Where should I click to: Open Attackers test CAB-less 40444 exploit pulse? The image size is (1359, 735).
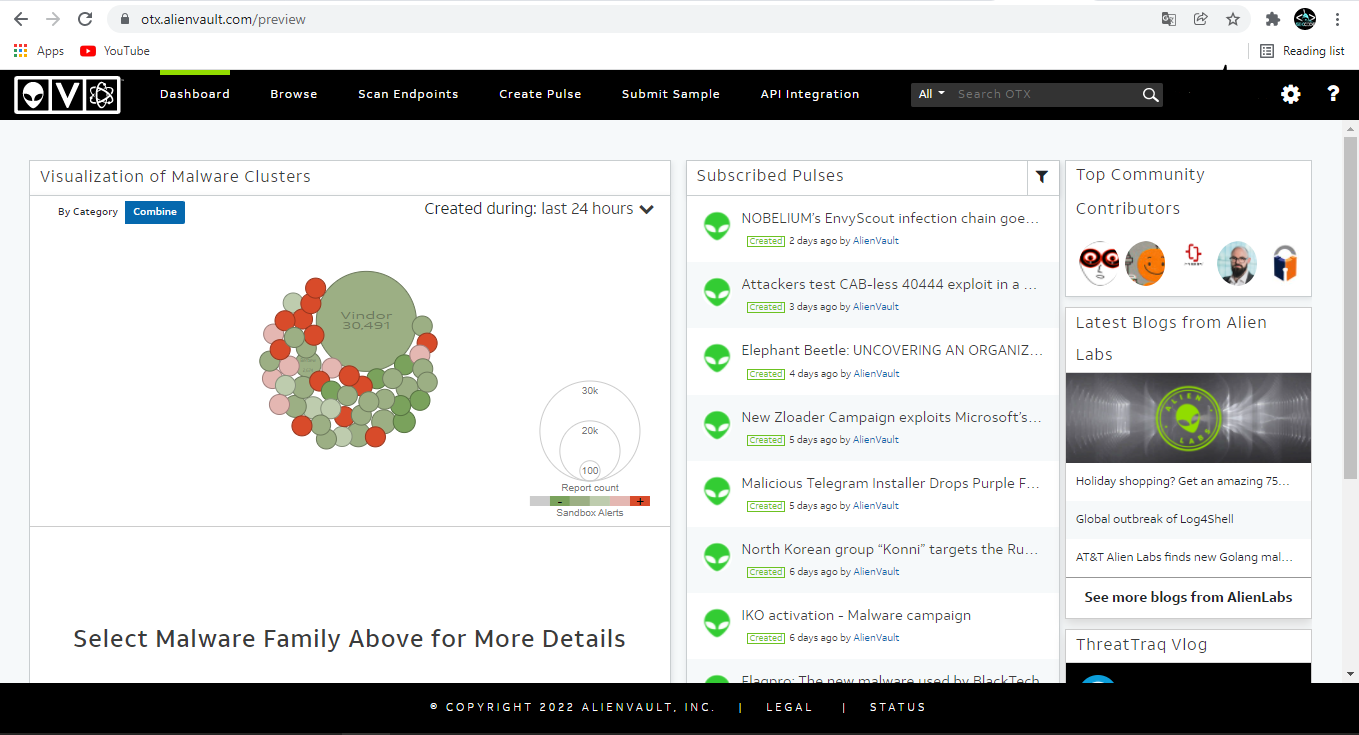tap(891, 284)
